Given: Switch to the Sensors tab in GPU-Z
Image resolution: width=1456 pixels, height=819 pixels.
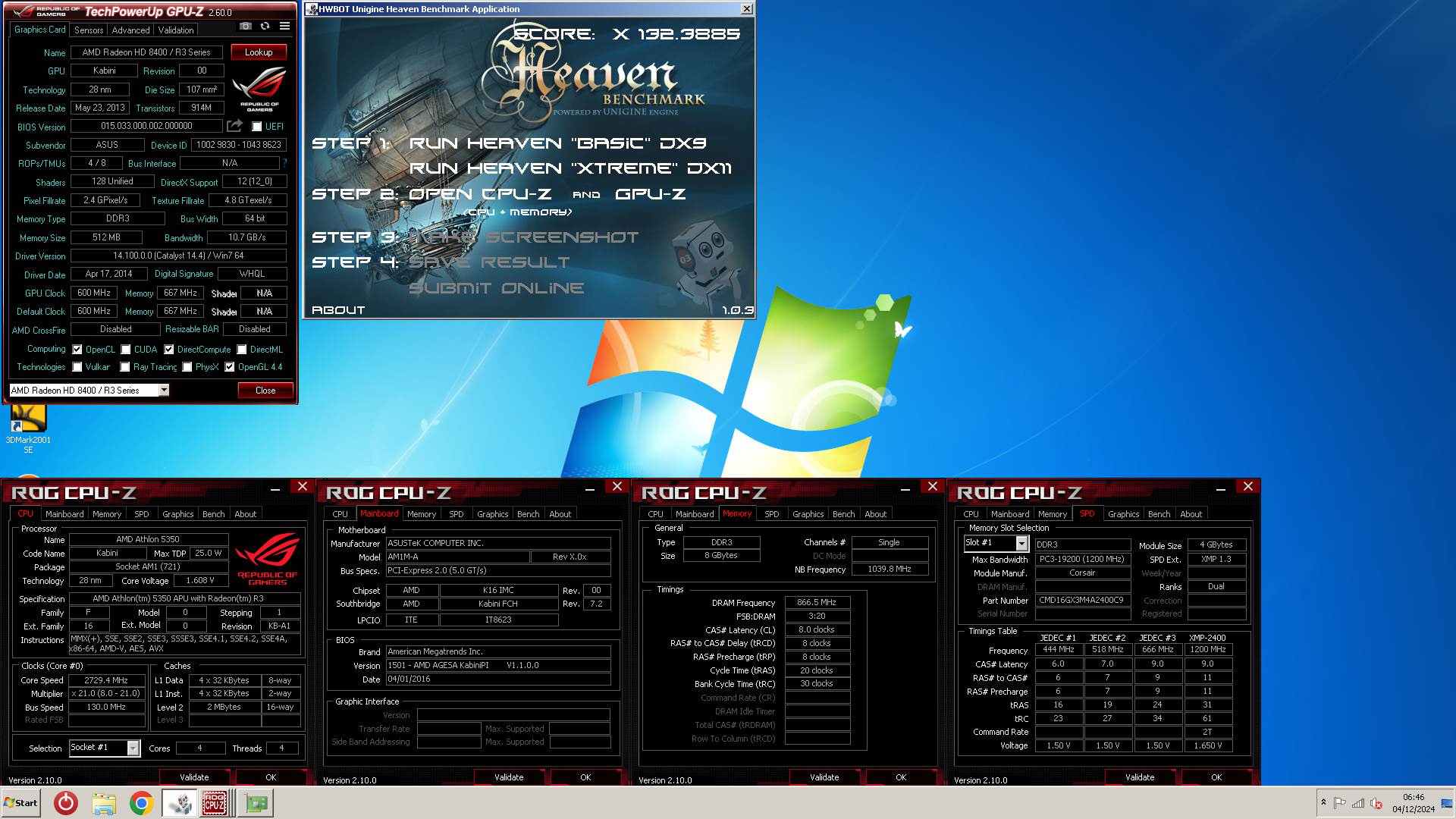Looking at the screenshot, I should tap(89, 30).
